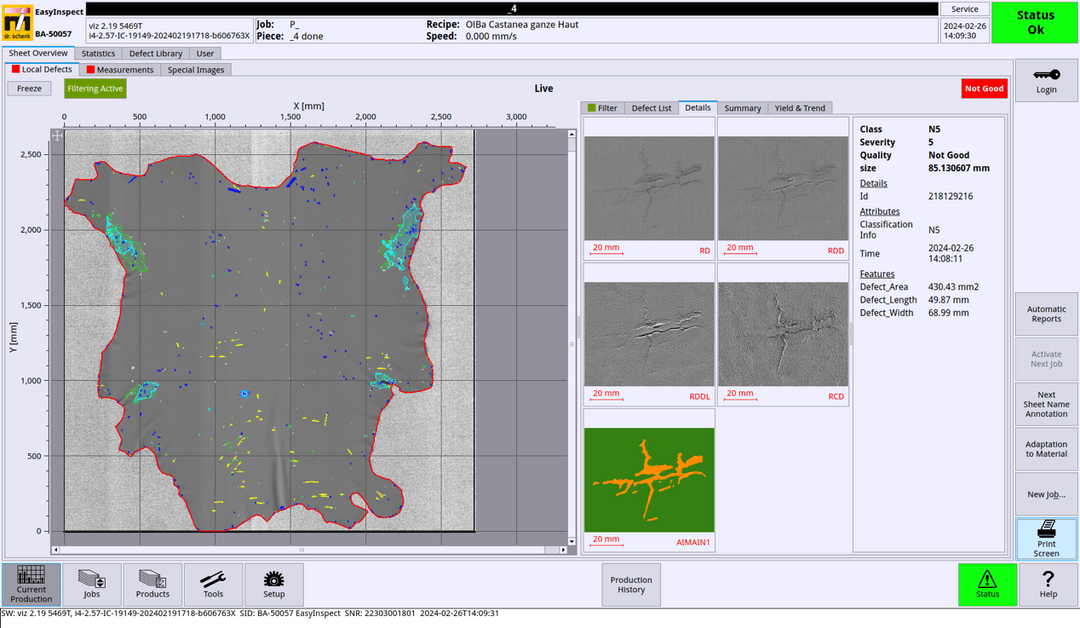
Task: Open the Setup gear icon
Action: pos(273,579)
